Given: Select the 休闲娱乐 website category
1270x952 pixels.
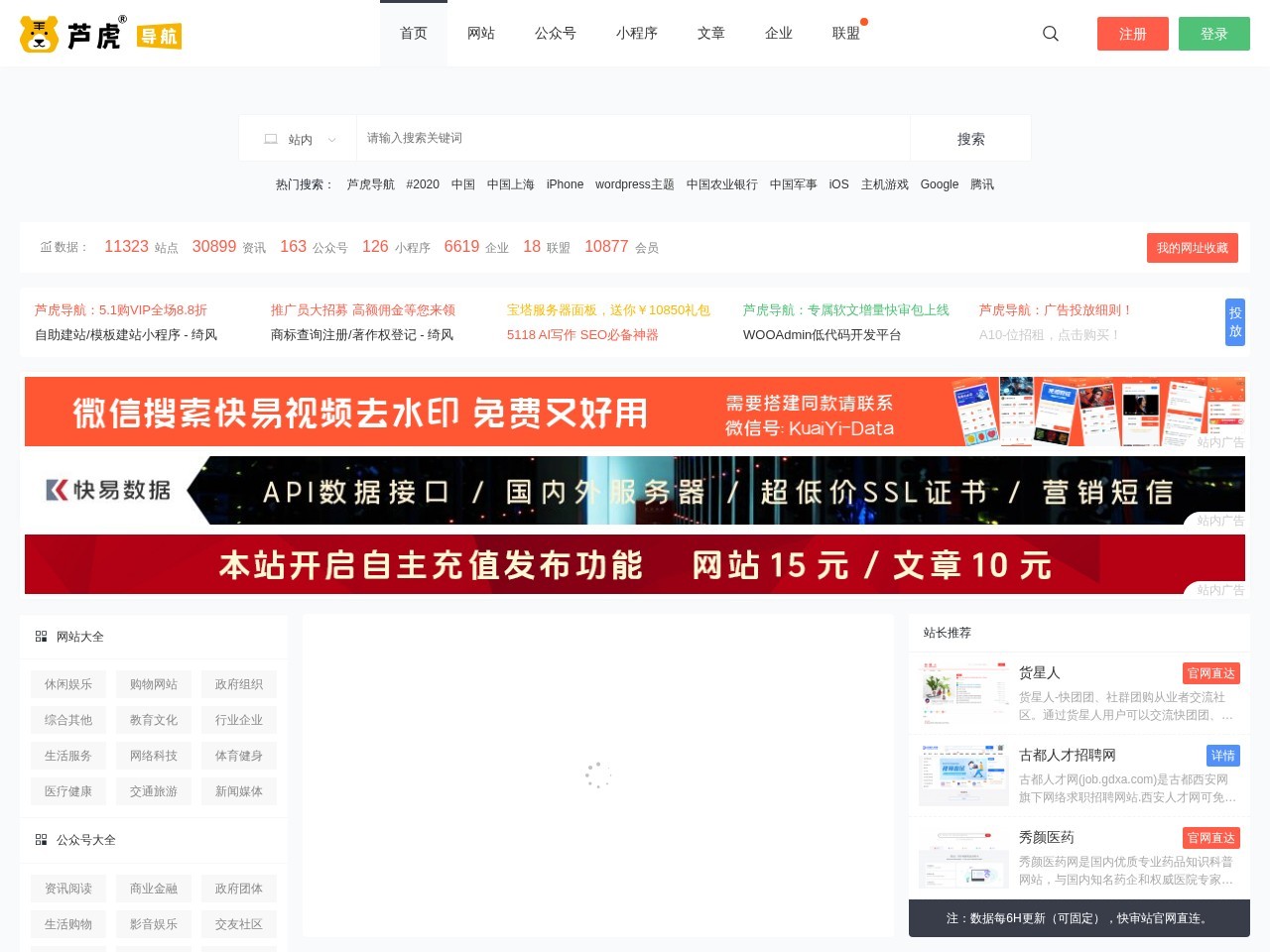Looking at the screenshot, I should 68,684.
